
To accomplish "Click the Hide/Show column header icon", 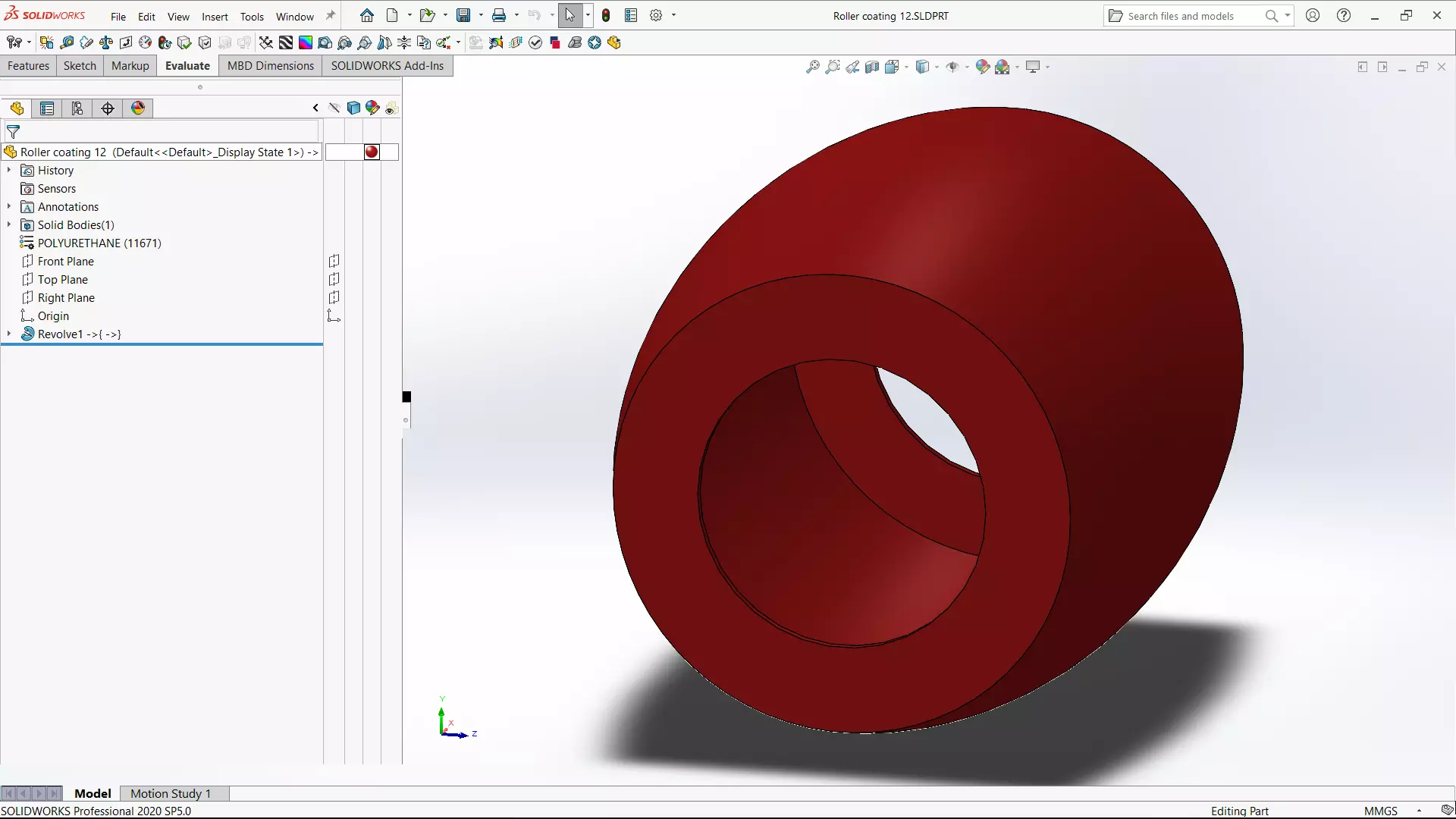I will (334, 108).
